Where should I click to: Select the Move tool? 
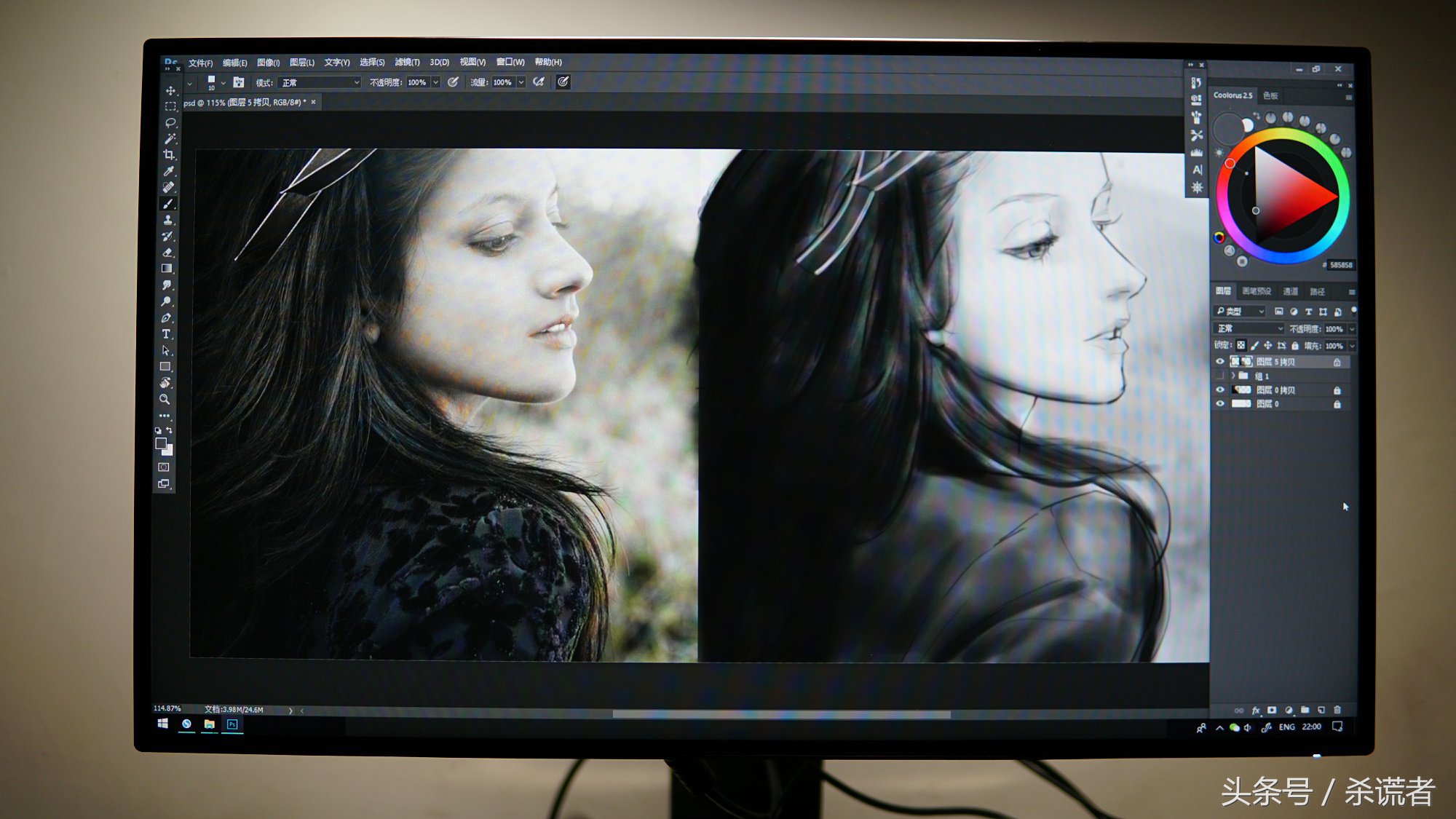[x=170, y=91]
